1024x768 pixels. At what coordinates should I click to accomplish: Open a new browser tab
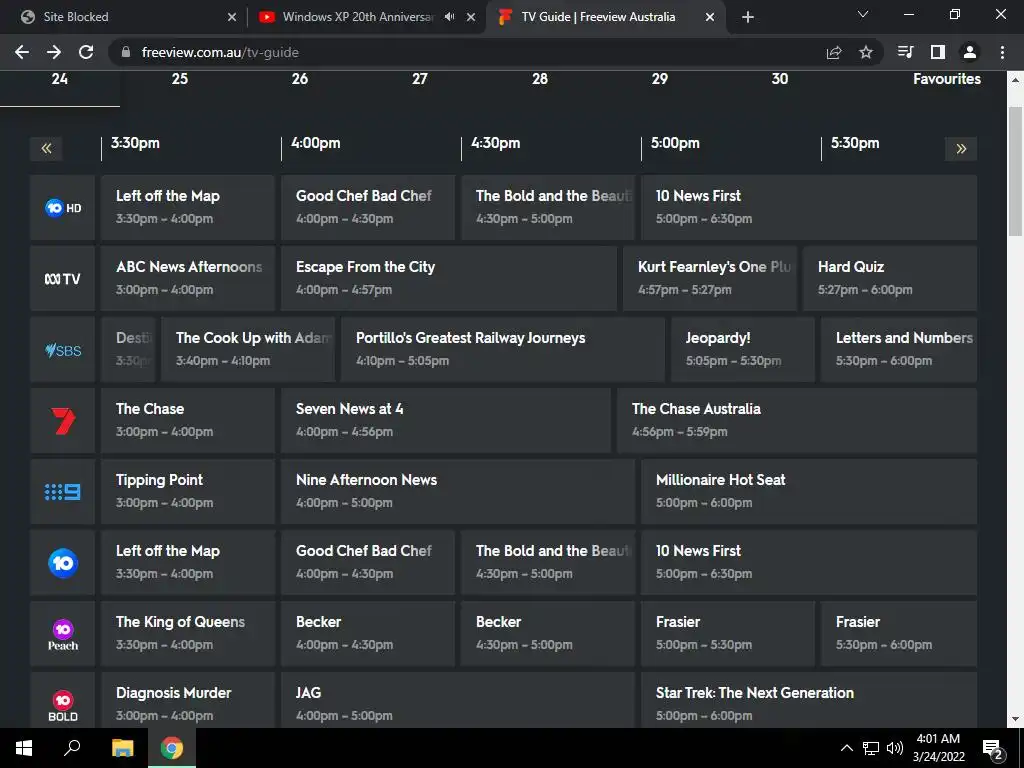(x=748, y=17)
